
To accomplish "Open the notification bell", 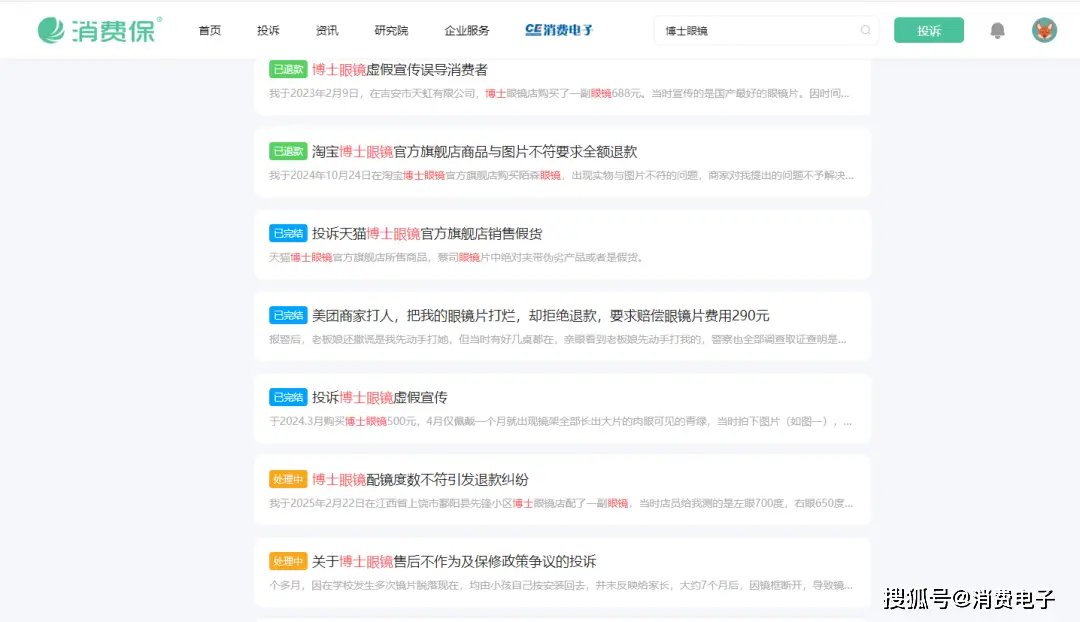I will [997, 30].
